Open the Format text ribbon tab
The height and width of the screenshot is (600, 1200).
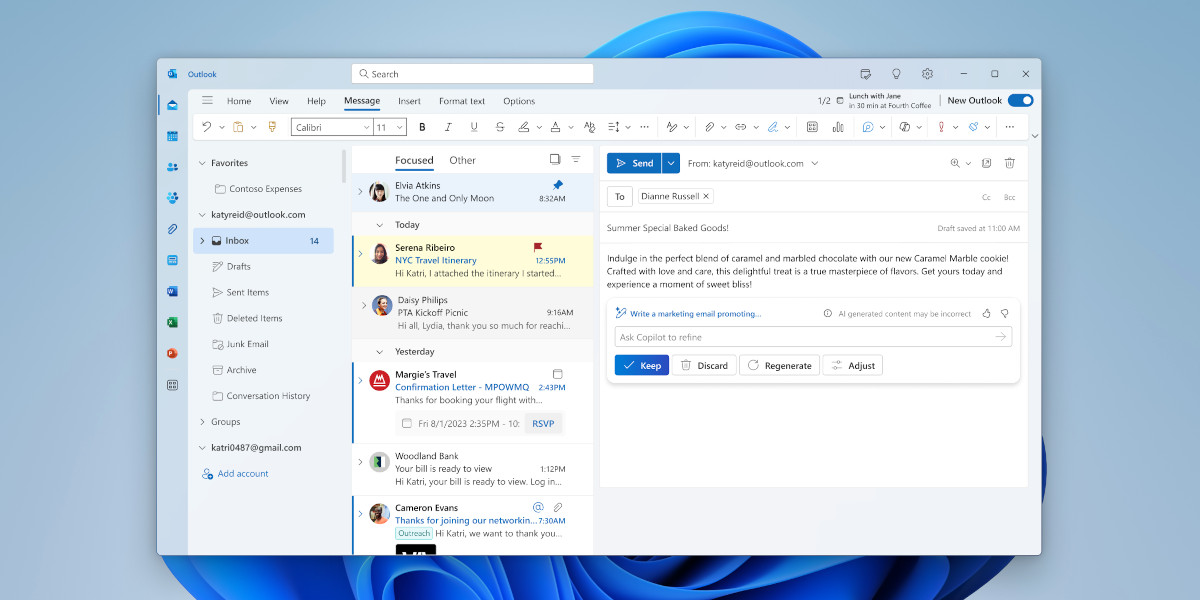coord(461,100)
